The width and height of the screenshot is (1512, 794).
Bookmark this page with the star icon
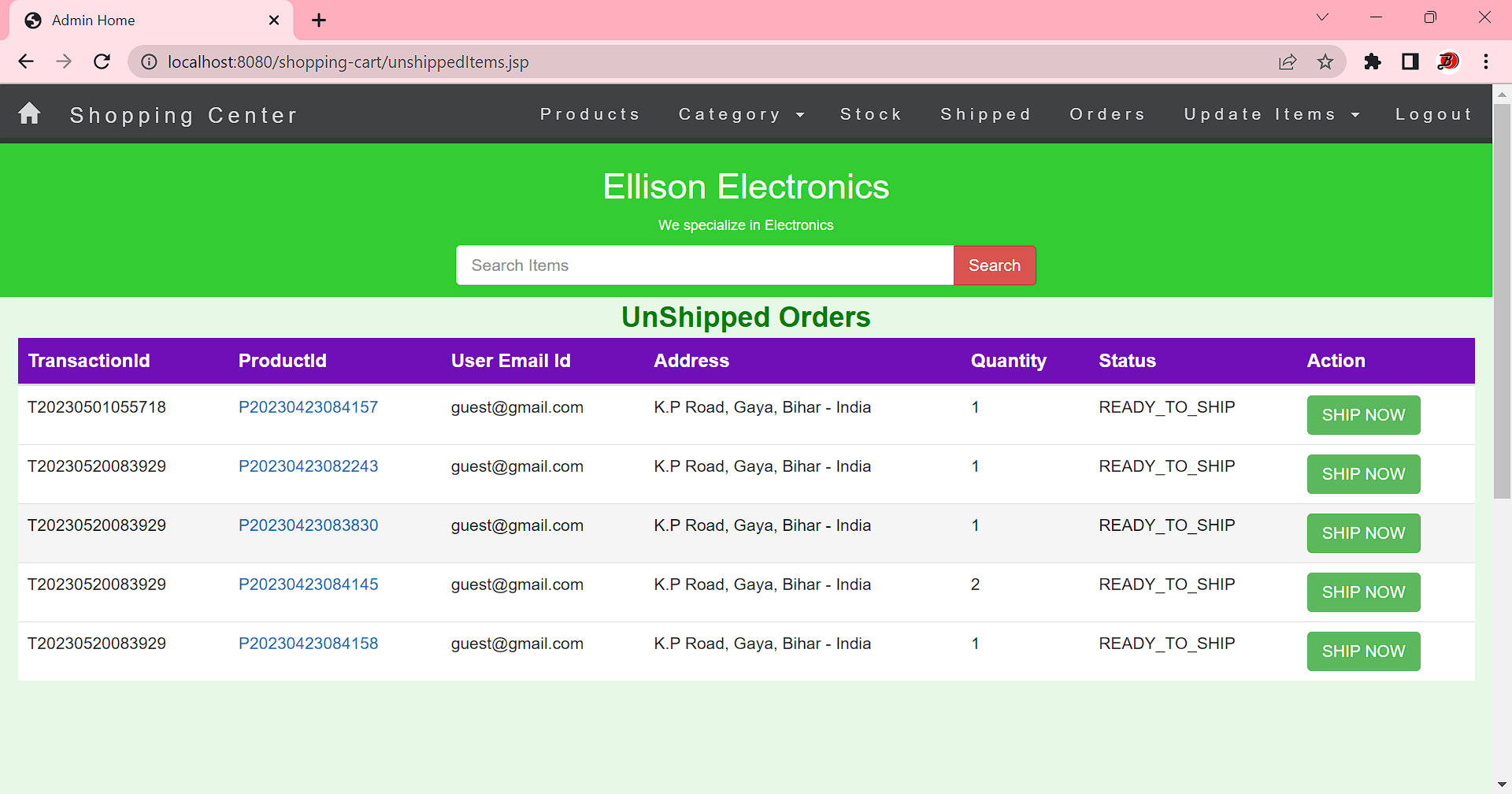tap(1325, 61)
